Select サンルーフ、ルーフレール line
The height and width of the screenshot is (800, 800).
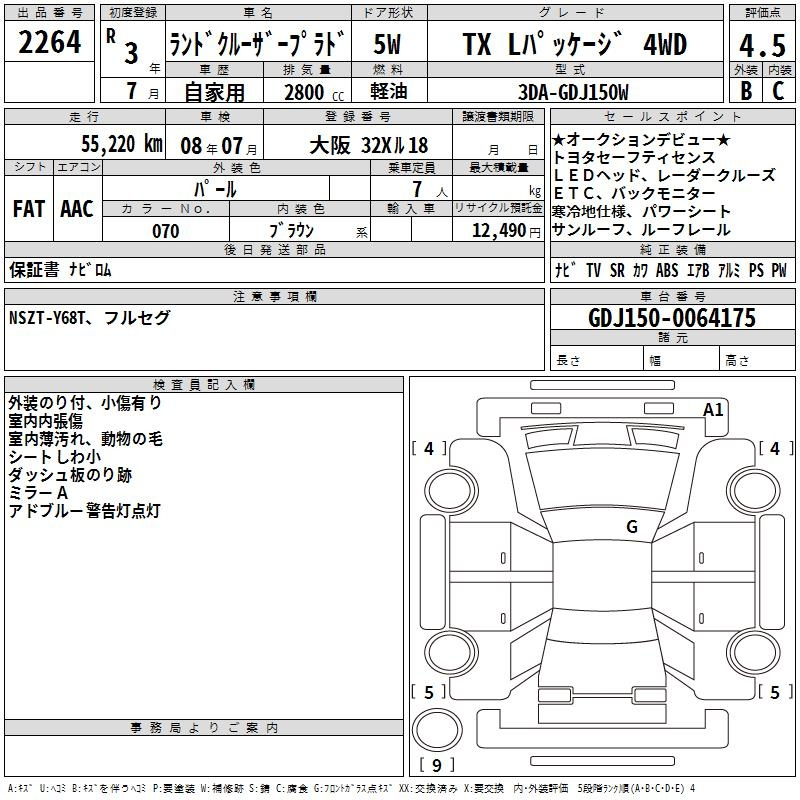[x=641, y=230]
